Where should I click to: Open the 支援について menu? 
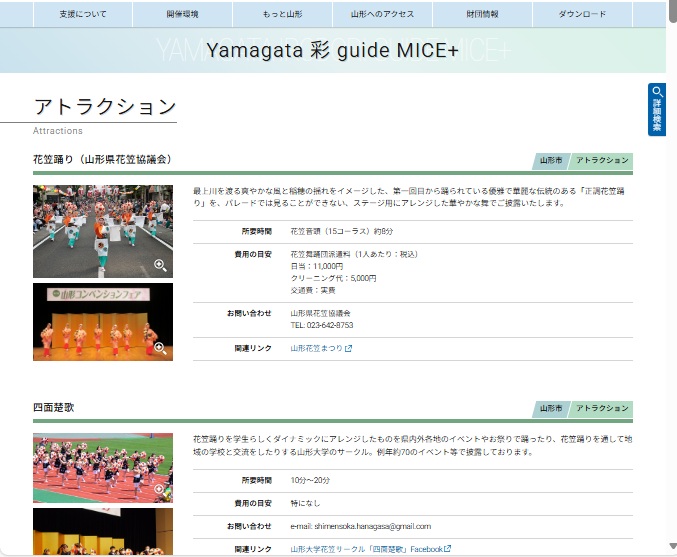(83, 15)
